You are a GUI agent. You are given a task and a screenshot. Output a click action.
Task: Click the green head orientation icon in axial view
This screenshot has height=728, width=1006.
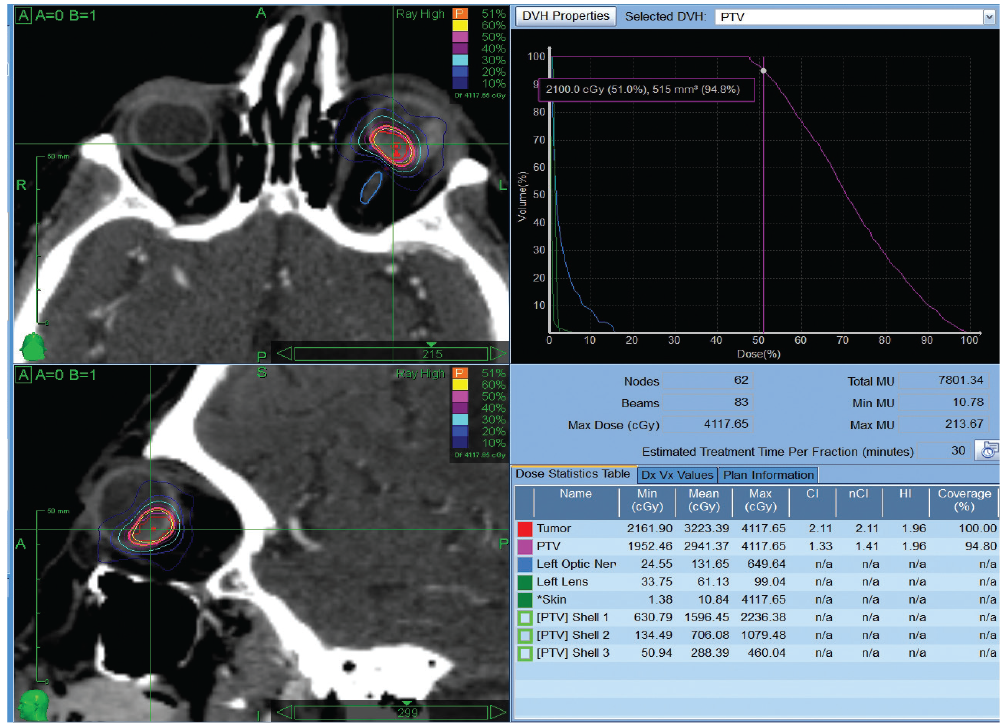coord(33,347)
